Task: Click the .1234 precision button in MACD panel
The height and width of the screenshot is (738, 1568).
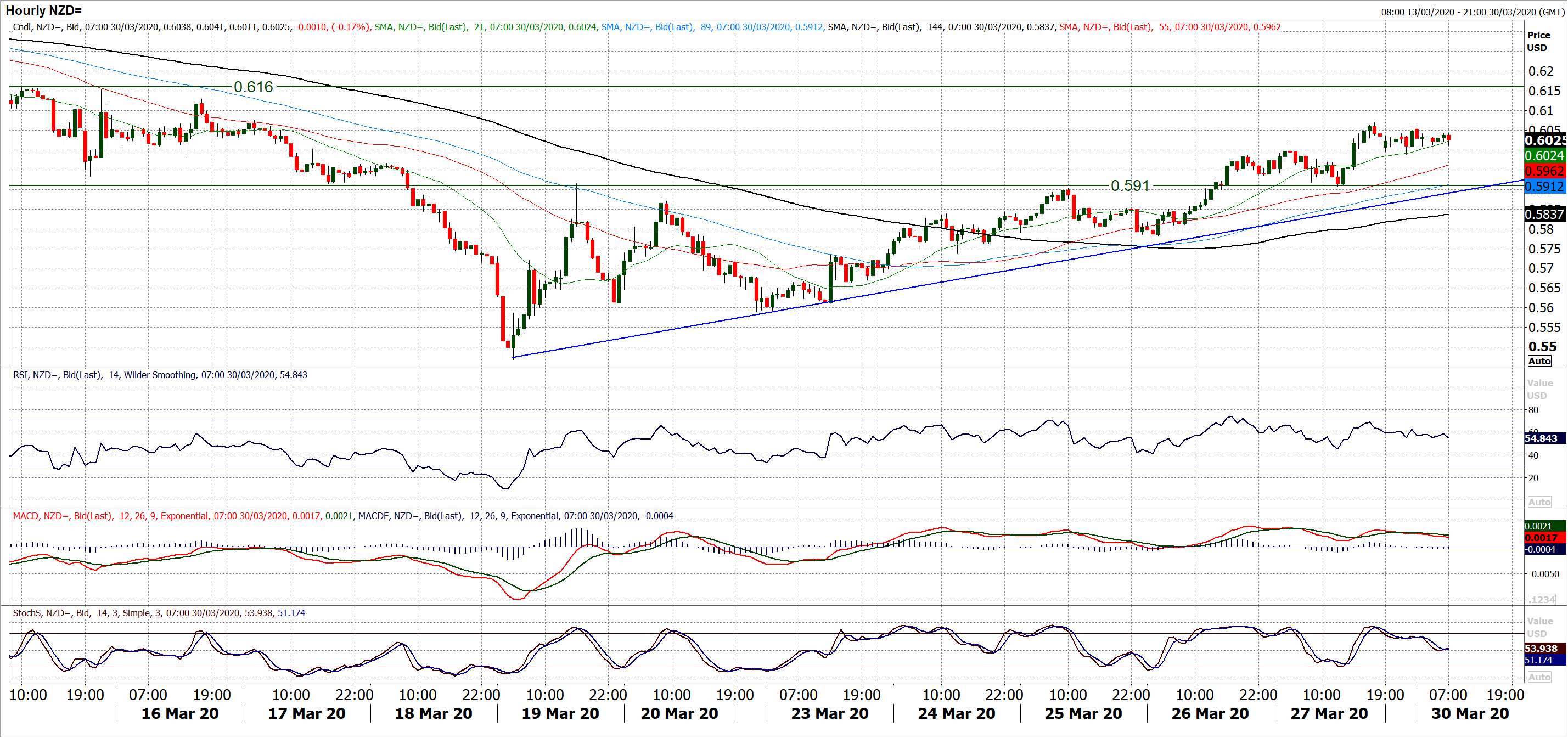Action: tap(1542, 599)
